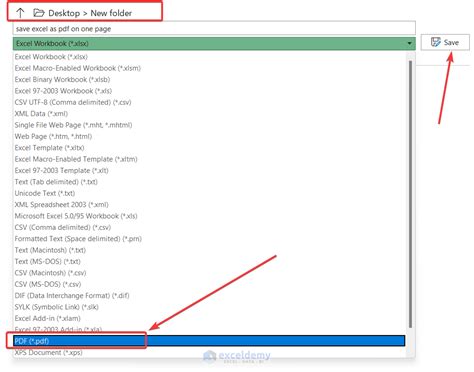Pick Web Page (*.htm, *.html)
This screenshot has width=474, height=372.
pyautogui.click(x=53, y=136)
